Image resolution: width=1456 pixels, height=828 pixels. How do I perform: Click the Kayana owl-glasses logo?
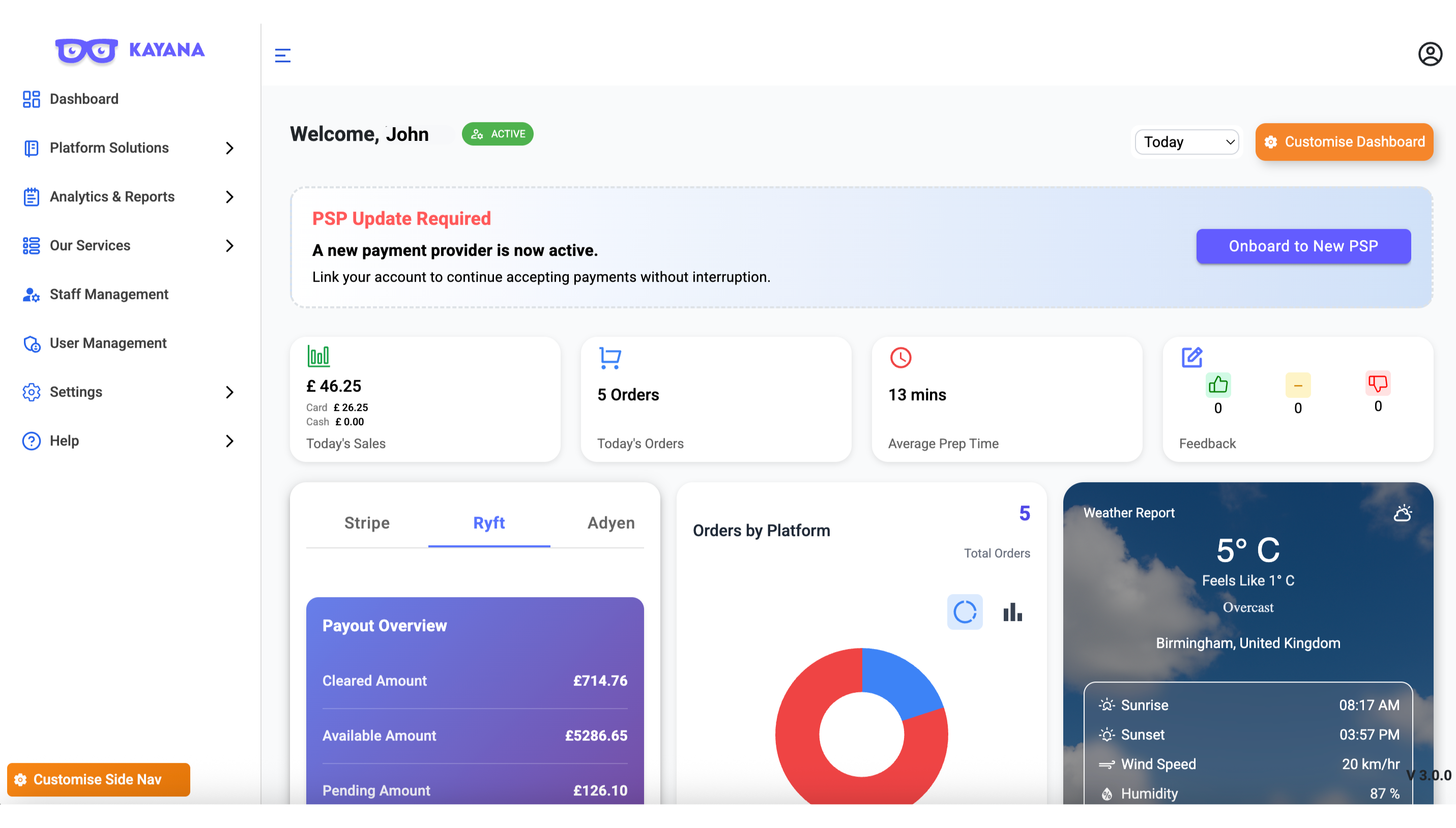coord(86,51)
